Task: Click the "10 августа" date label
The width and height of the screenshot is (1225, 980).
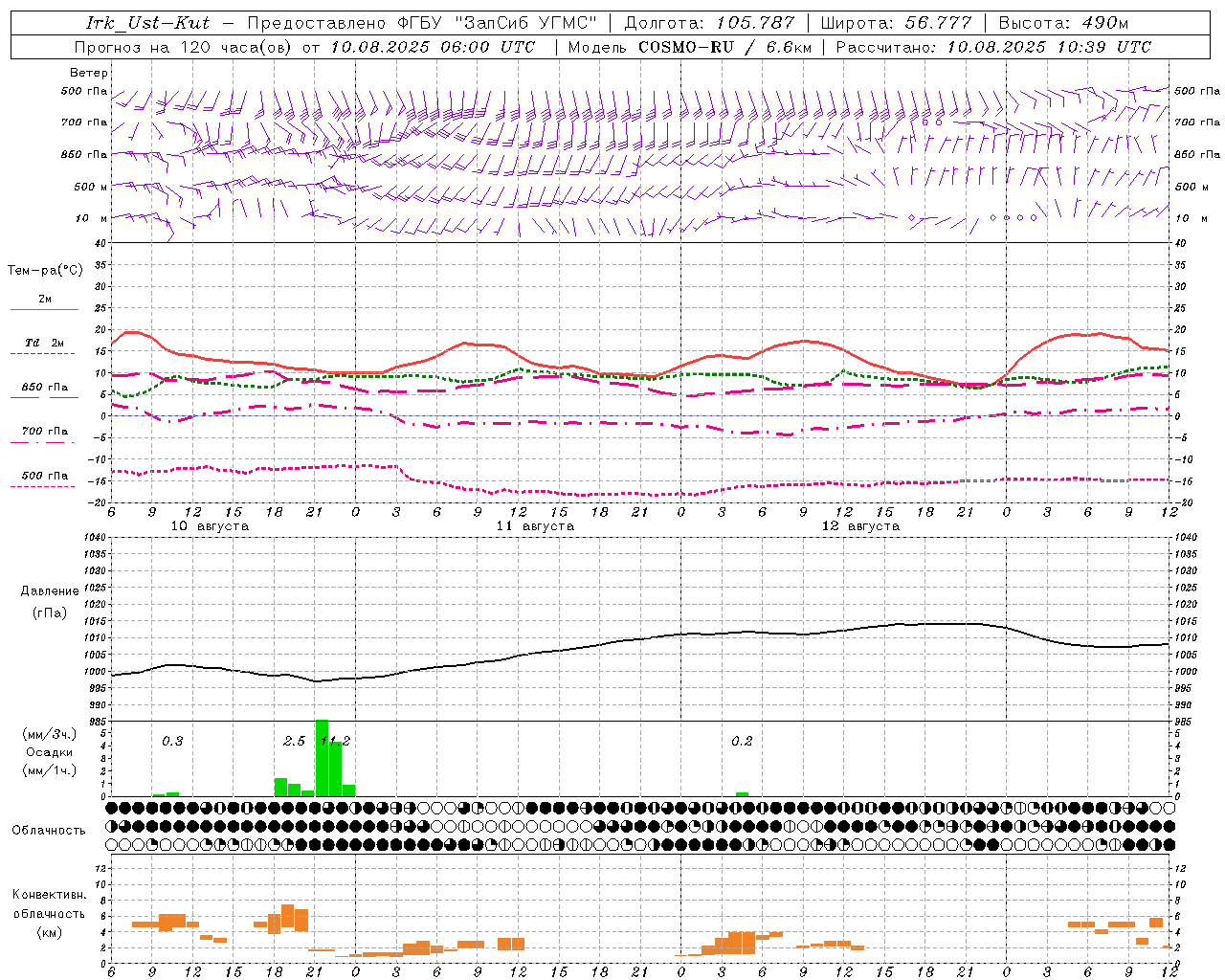Action: point(210,526)
